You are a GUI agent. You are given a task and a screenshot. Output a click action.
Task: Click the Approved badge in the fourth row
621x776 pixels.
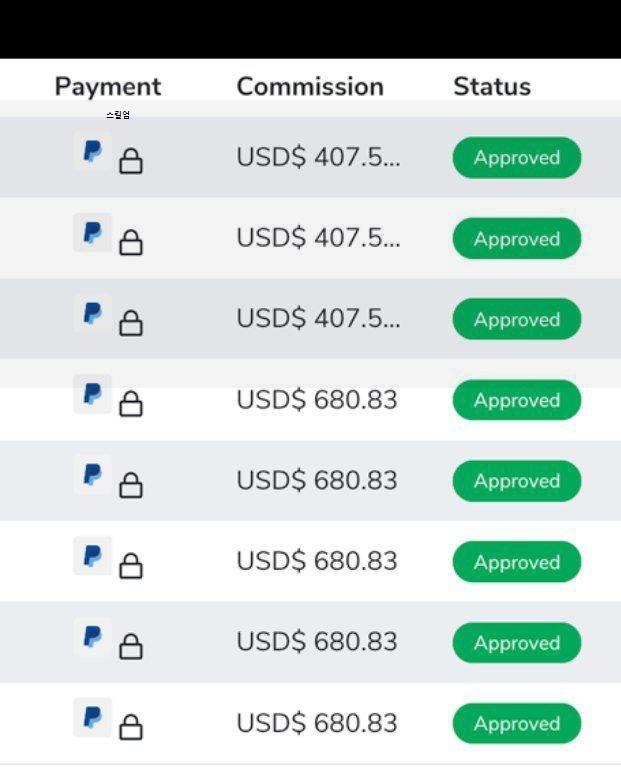[x=517, y=400]
